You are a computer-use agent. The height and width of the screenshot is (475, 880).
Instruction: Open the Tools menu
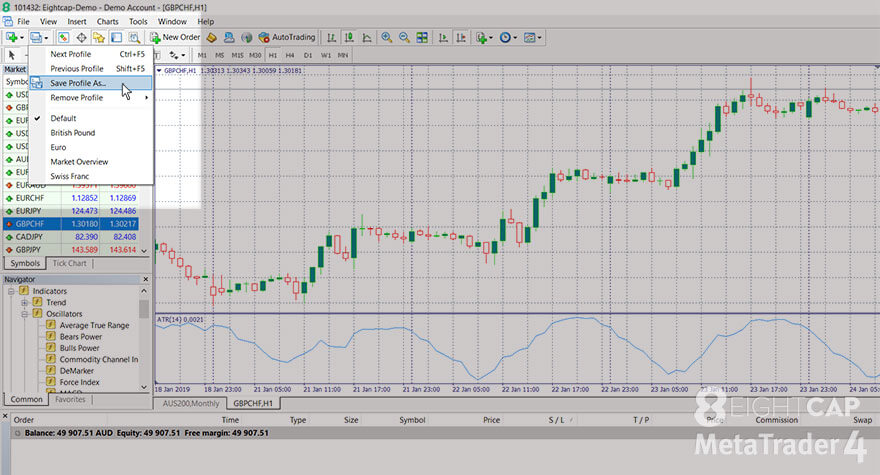coord(138,21)
